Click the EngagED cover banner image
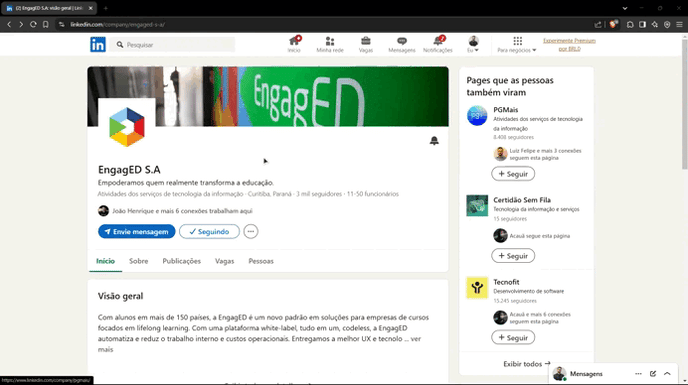 pyautogui.click(x=268, y=96)
